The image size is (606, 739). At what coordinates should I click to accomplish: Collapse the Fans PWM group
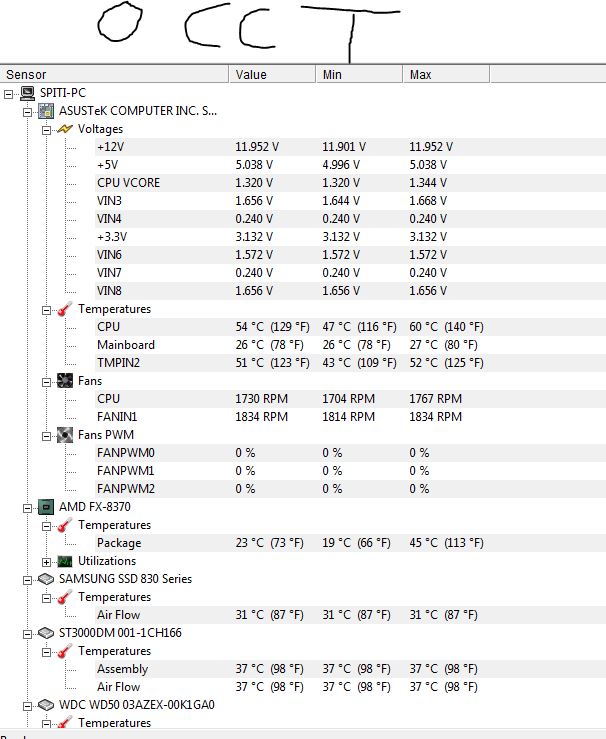coord(47,436)
